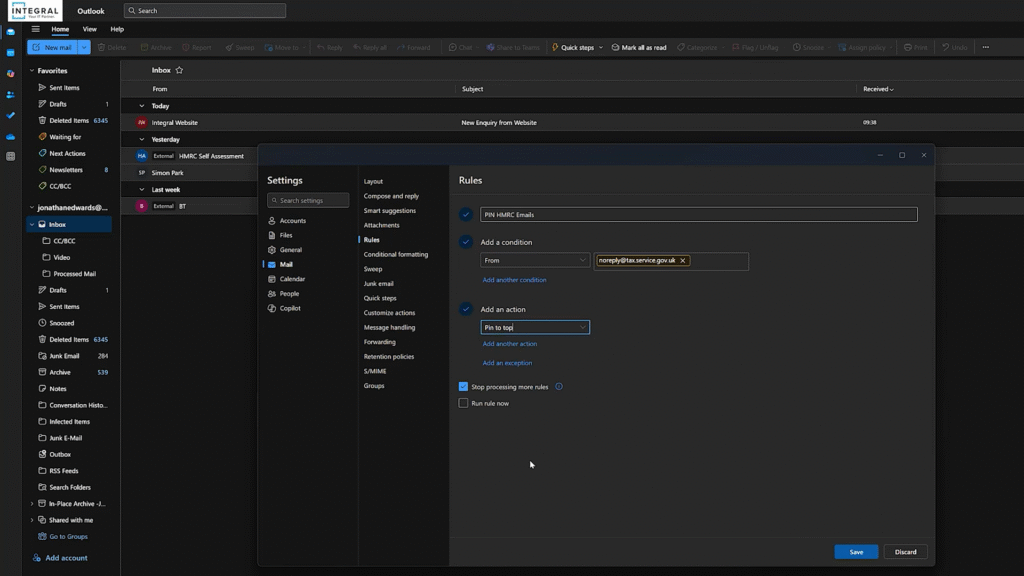Viewport: 1024px width, 576px height.
Task: Open the New mail dropdown arrow
Action: [84, 47]
